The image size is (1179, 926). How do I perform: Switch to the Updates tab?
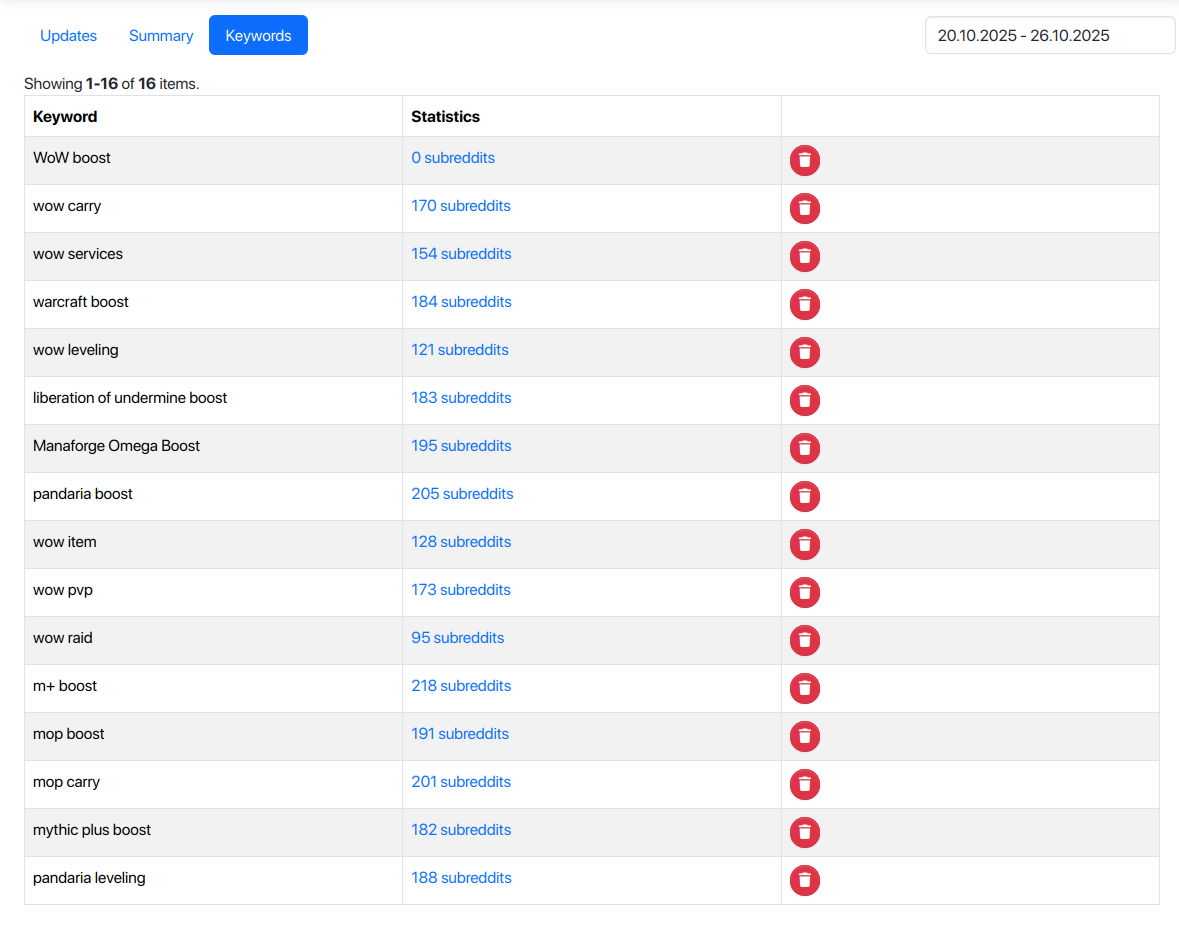pyautogui.click(x=68, y=35)
